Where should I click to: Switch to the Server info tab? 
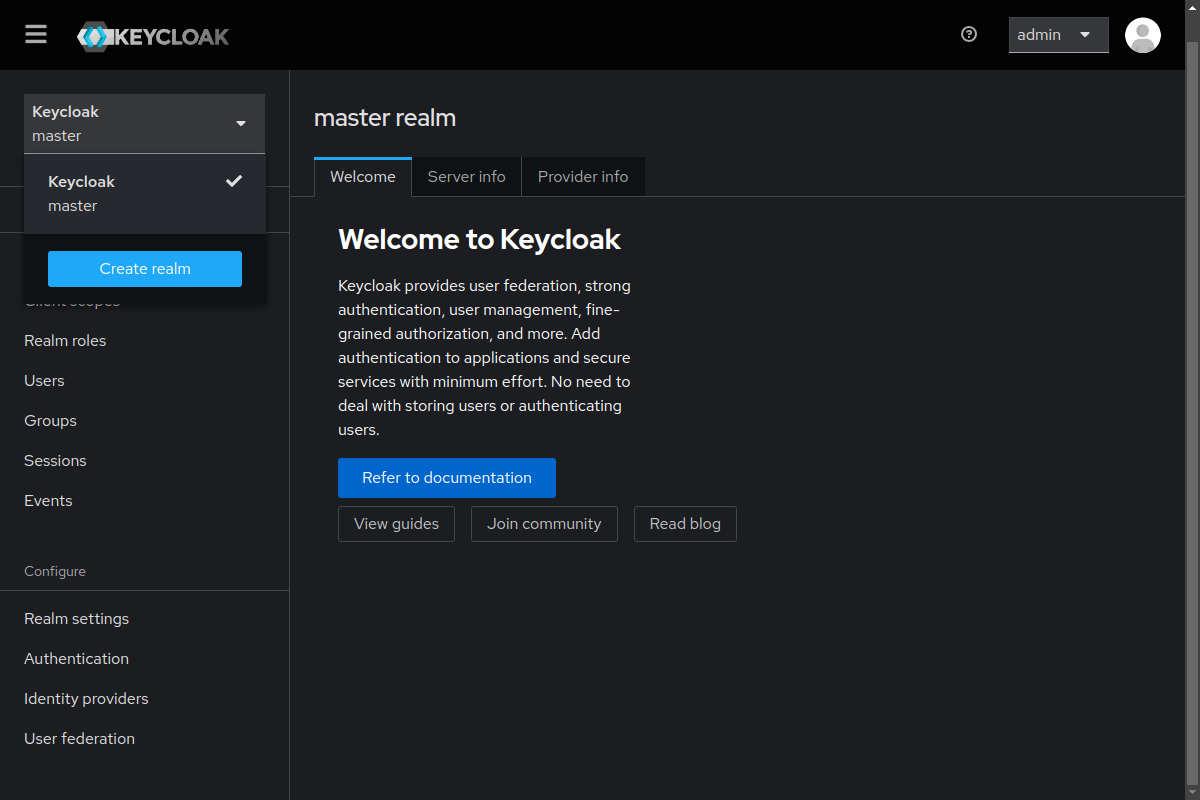pos(466,177)
